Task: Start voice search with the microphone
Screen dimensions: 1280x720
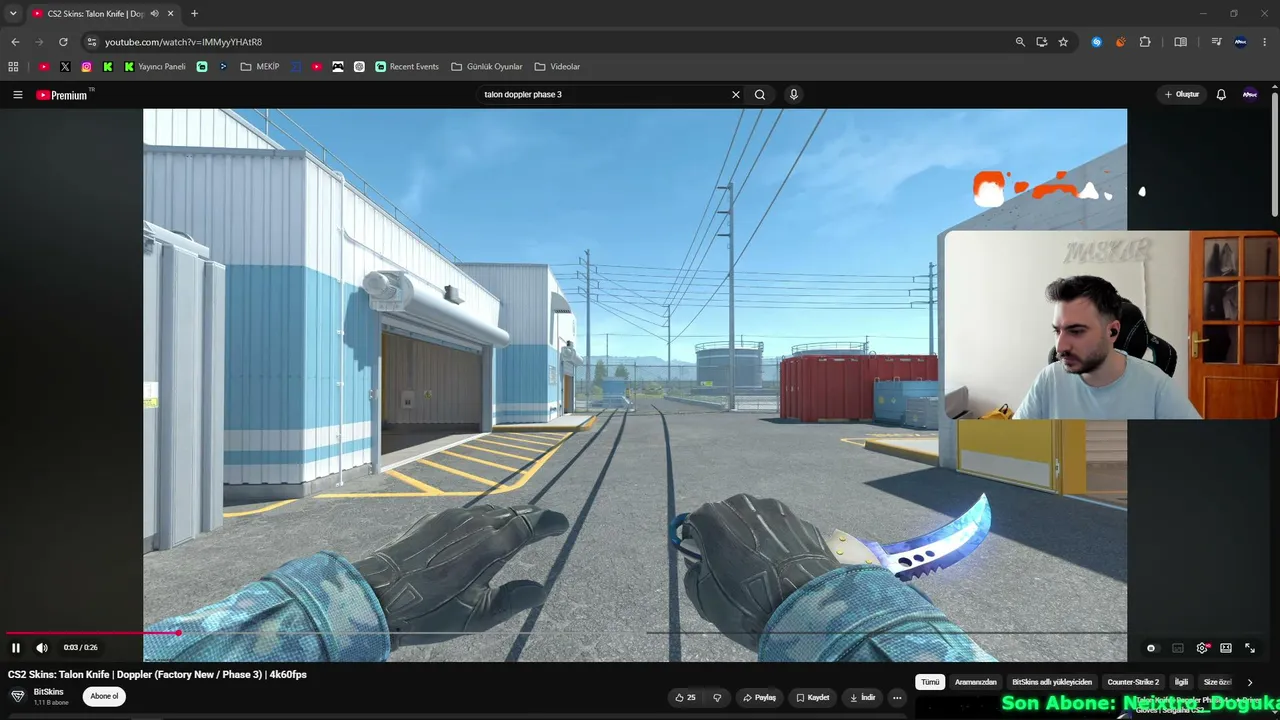Action: coord(794,95)
